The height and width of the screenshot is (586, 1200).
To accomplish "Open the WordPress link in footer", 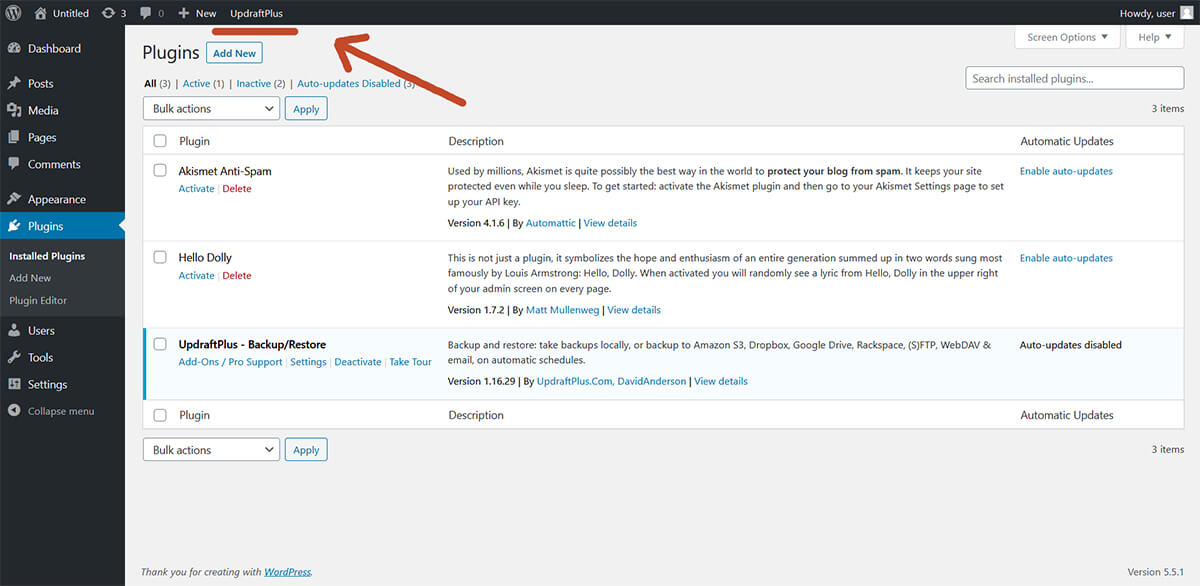I will (288, 572).
